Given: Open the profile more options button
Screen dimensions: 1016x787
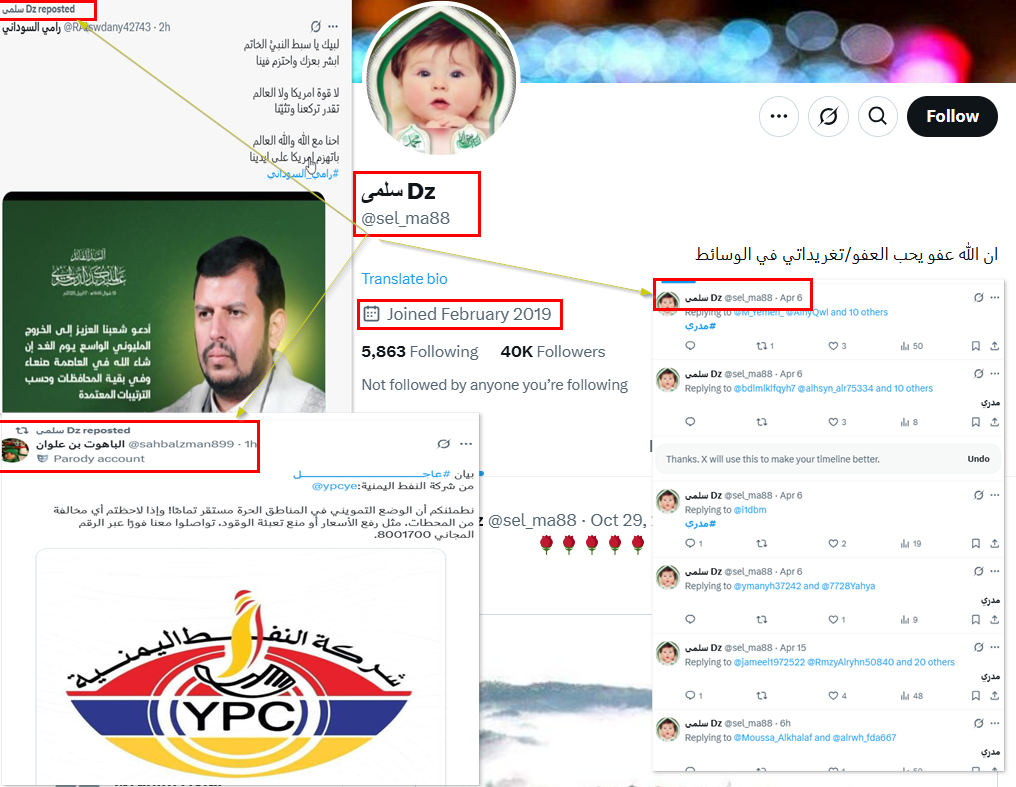Looking at the screenshot, I should pyautogui.click(x=779, y=117).
